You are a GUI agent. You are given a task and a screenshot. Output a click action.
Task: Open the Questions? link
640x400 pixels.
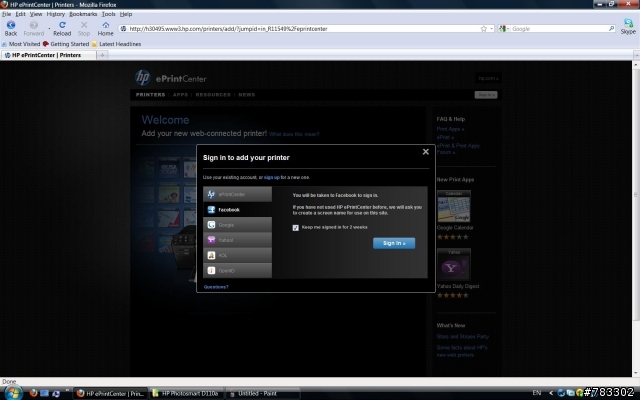tap(216, 287)
